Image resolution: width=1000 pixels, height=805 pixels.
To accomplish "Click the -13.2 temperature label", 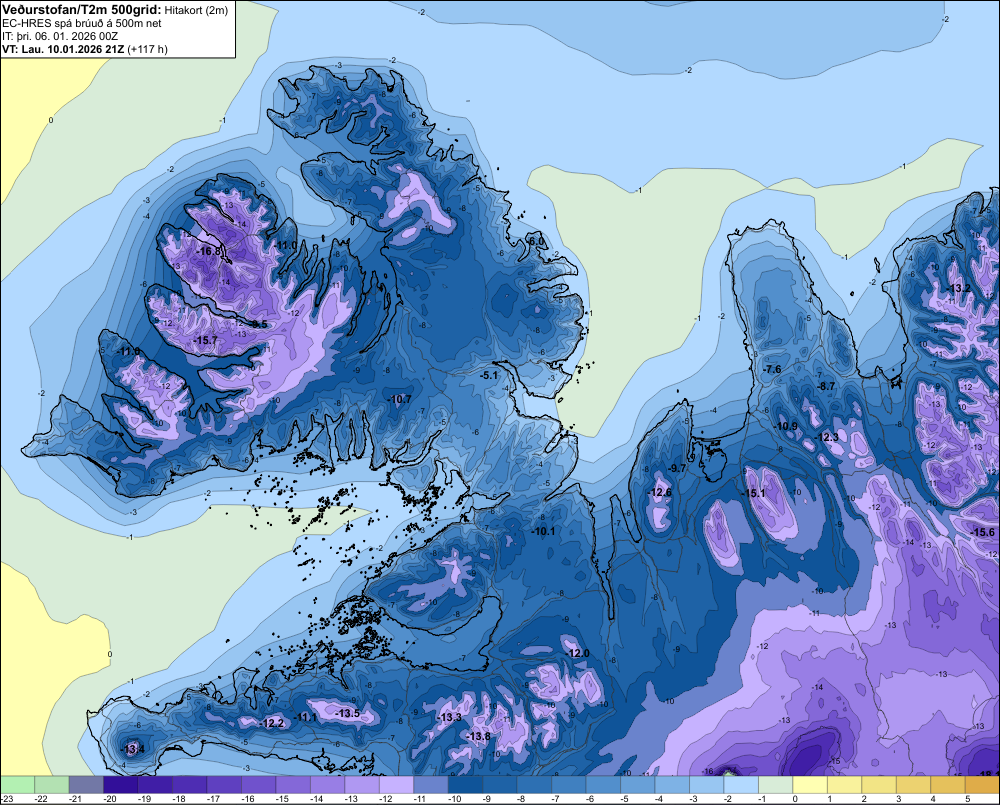I will tap(958, 288).
